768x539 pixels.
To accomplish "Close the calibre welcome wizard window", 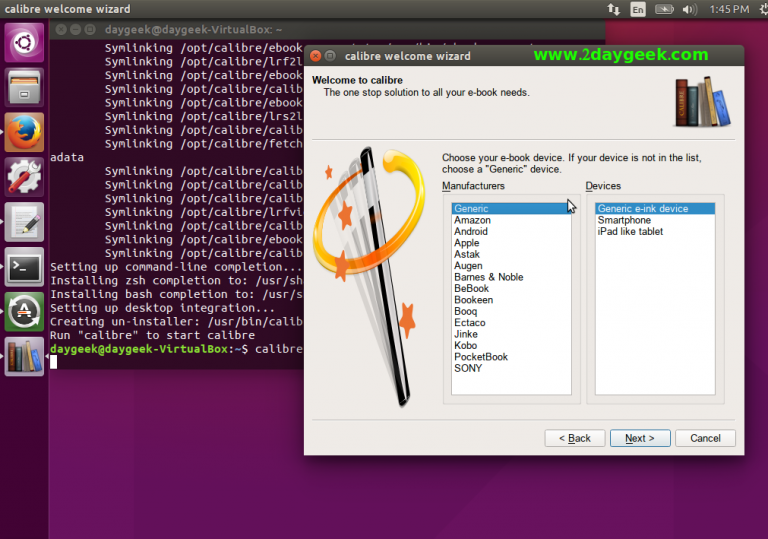I will pos(316,56).
